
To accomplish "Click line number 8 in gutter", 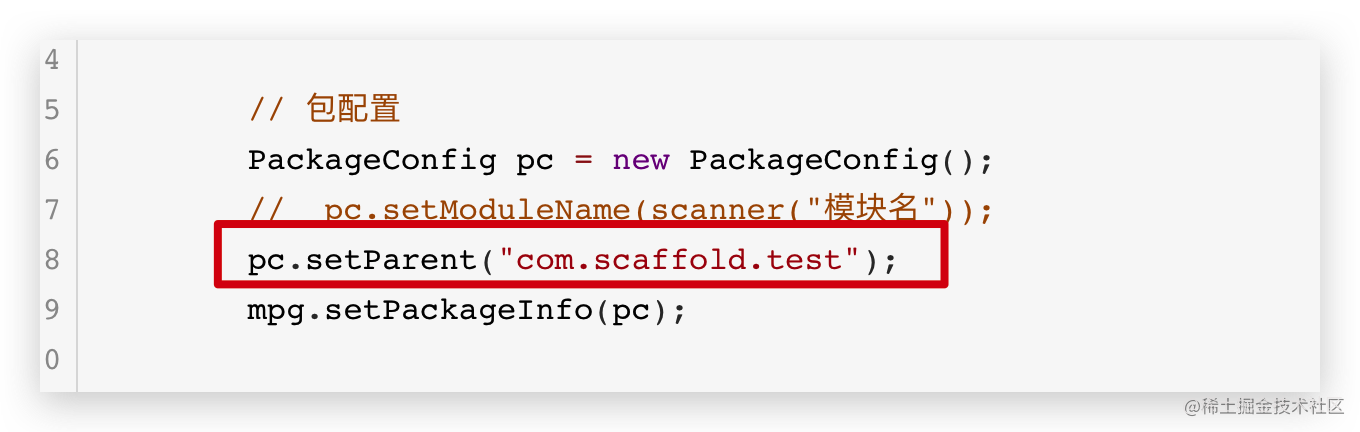I will click(x=52, y=260).
